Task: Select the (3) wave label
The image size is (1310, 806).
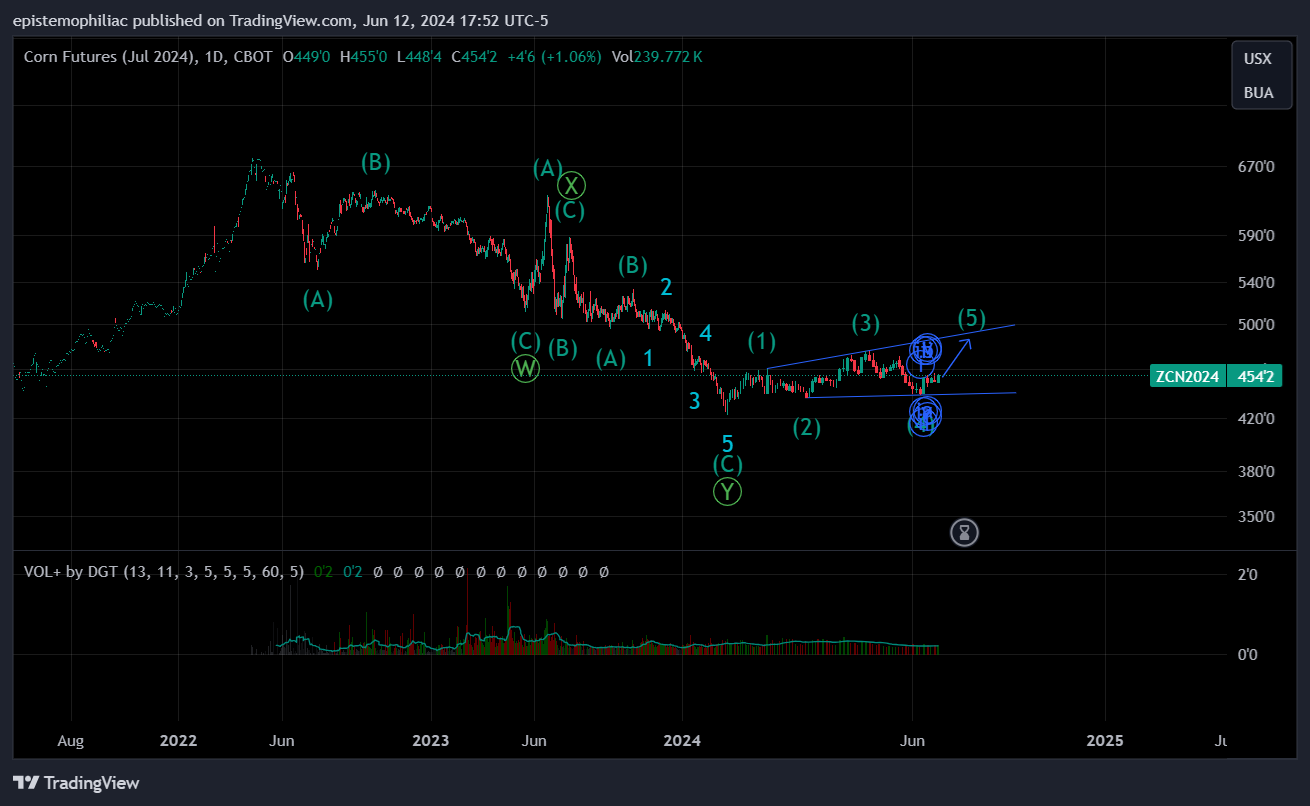Action: (866, 324)
